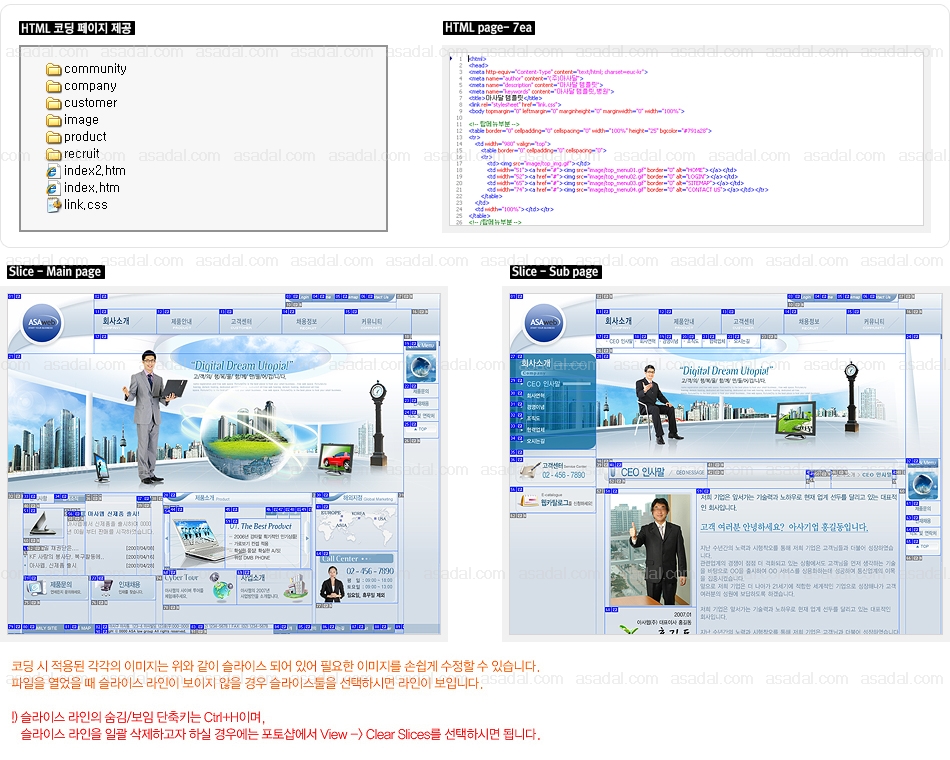Click the ASAweb logo on the Main page
Screen dimensions: 950x760
41,323
